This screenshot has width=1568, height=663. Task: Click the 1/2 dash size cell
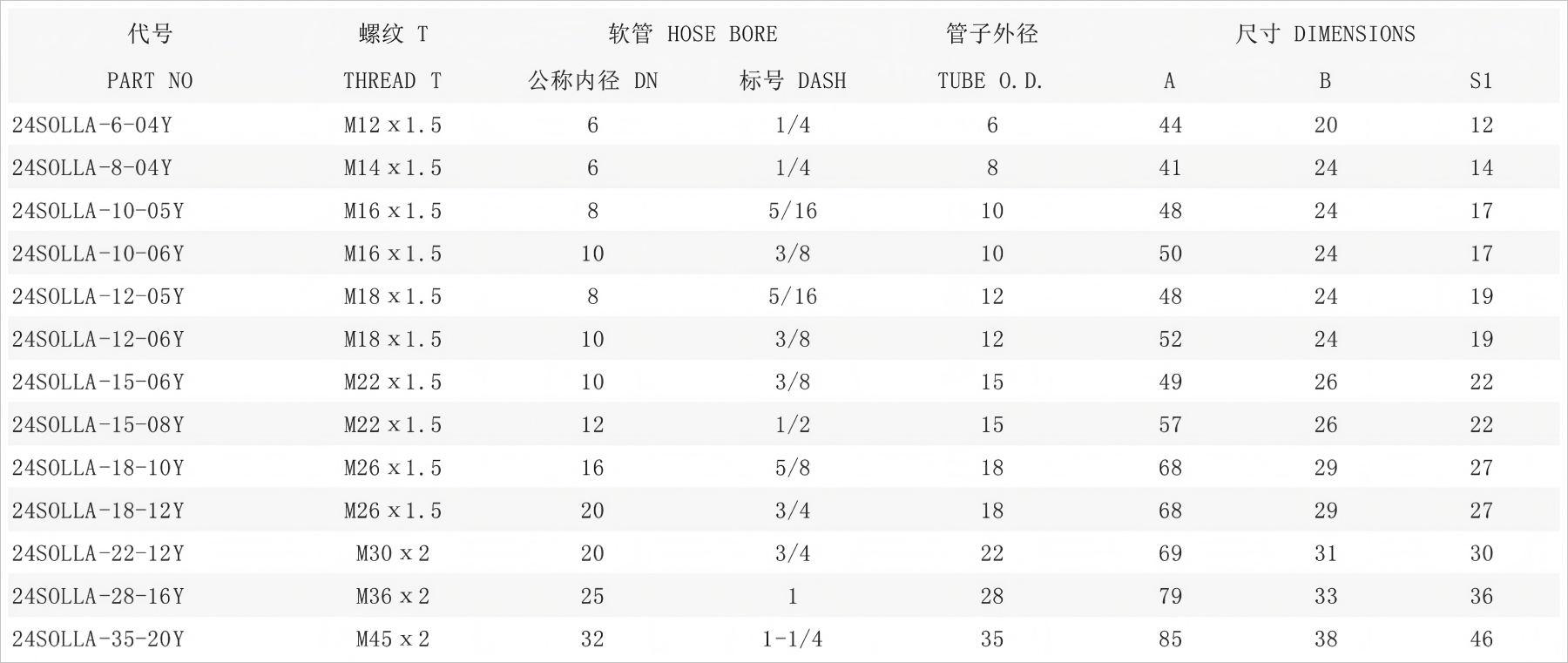793,425
